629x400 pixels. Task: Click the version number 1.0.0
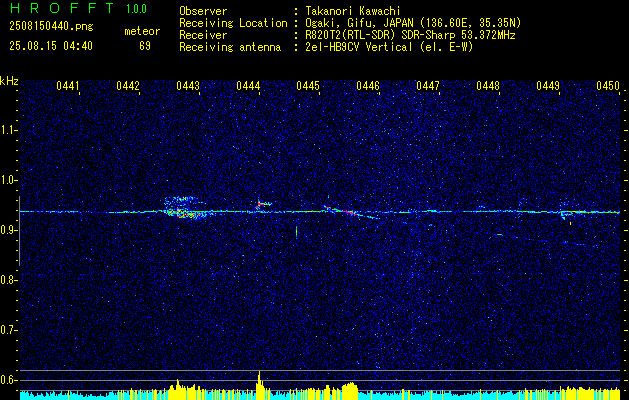click(x=136, y=9)
